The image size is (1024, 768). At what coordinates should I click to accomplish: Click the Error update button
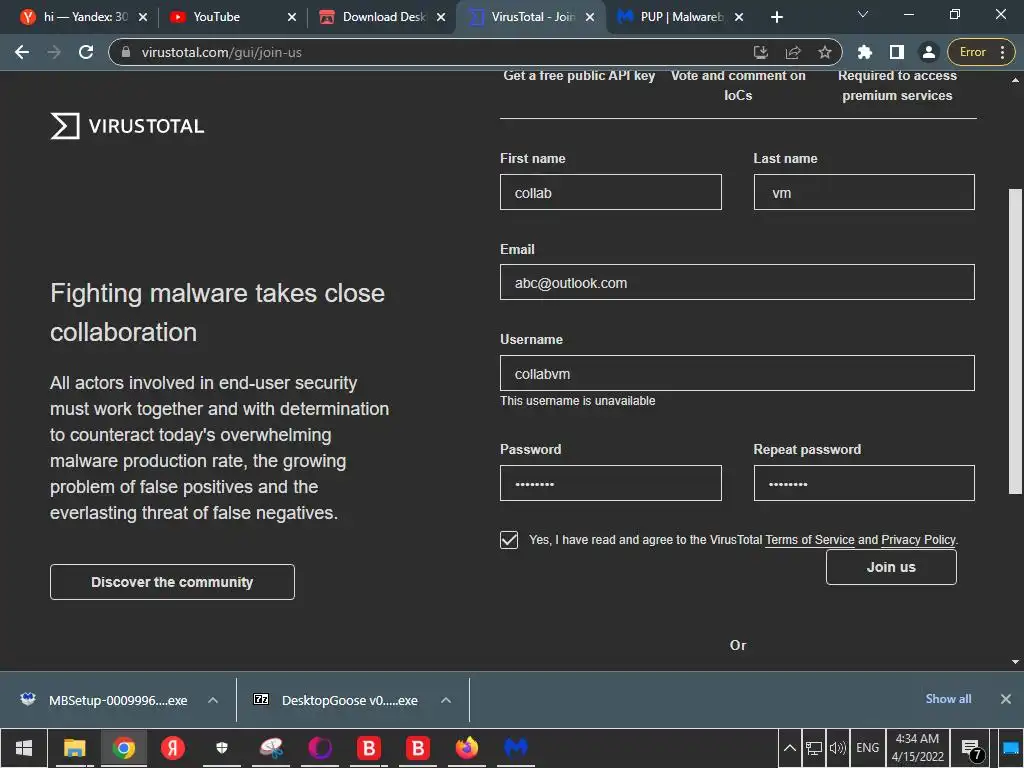coord(972,52)
